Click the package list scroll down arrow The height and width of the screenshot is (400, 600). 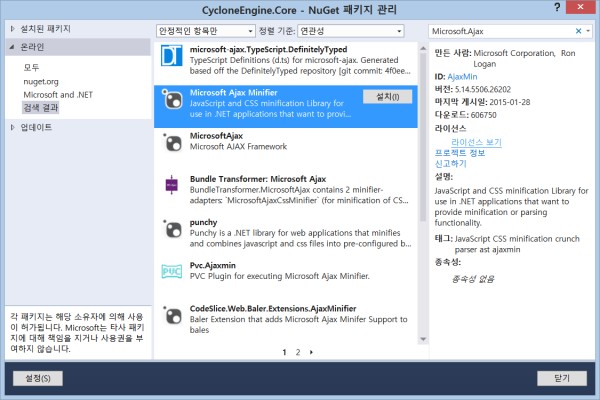(x=423, y=339)
